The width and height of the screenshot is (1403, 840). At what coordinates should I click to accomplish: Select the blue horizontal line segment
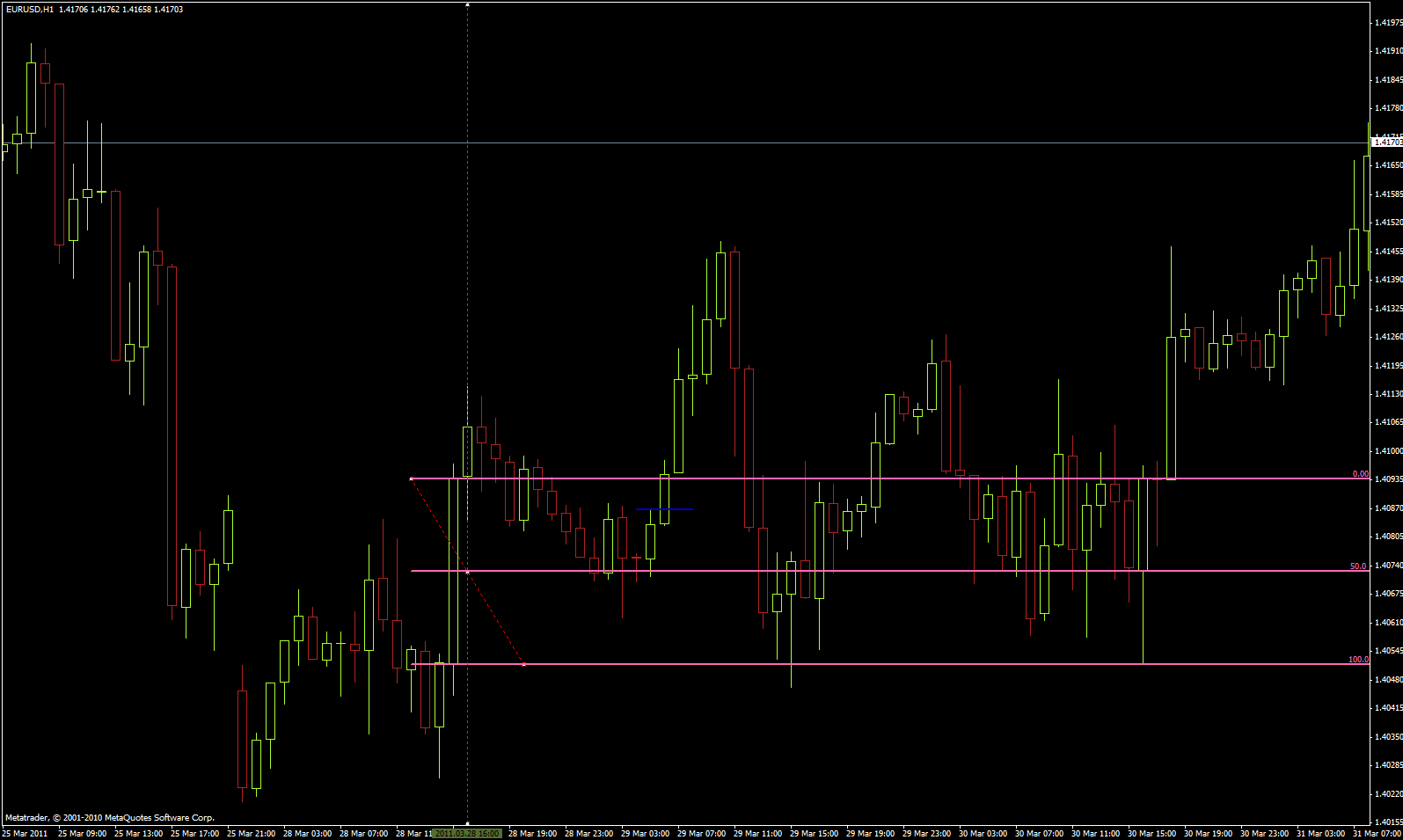click(x=665, y=509)
